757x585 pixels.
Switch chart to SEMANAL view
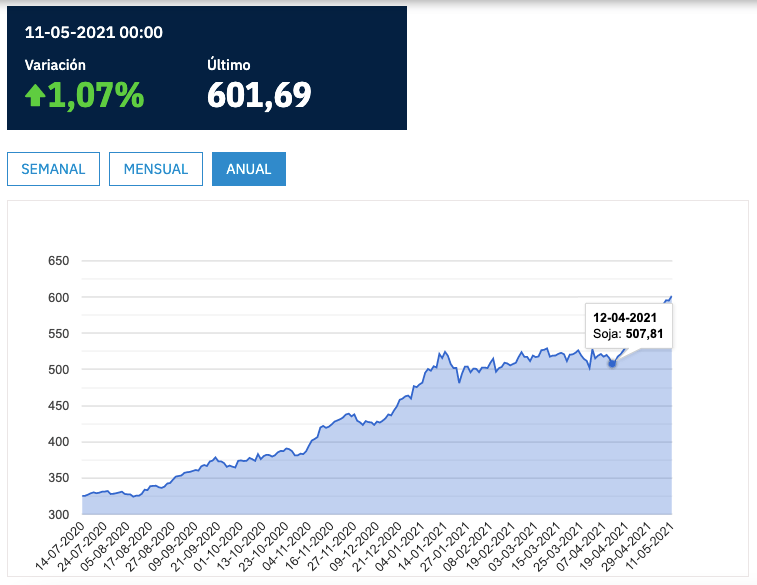coord(53,169)
